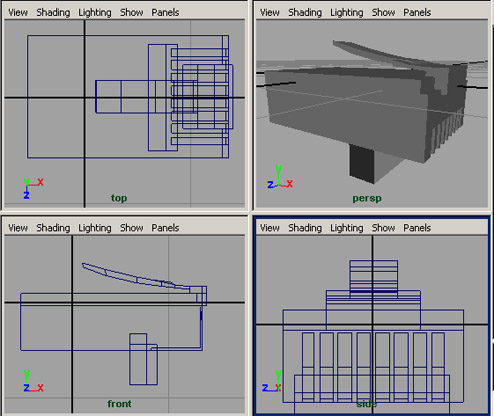Open View menu in persp viewport
This screenshot has height=416, width=494.
[x=270, y=13]
